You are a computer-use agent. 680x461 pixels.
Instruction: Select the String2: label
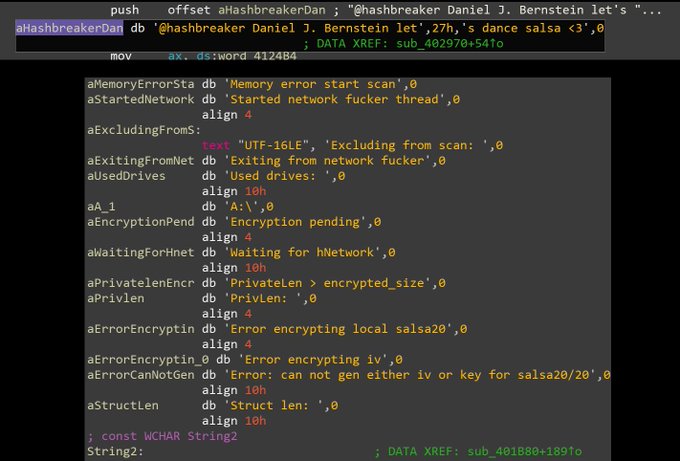[x=115, y=451]
